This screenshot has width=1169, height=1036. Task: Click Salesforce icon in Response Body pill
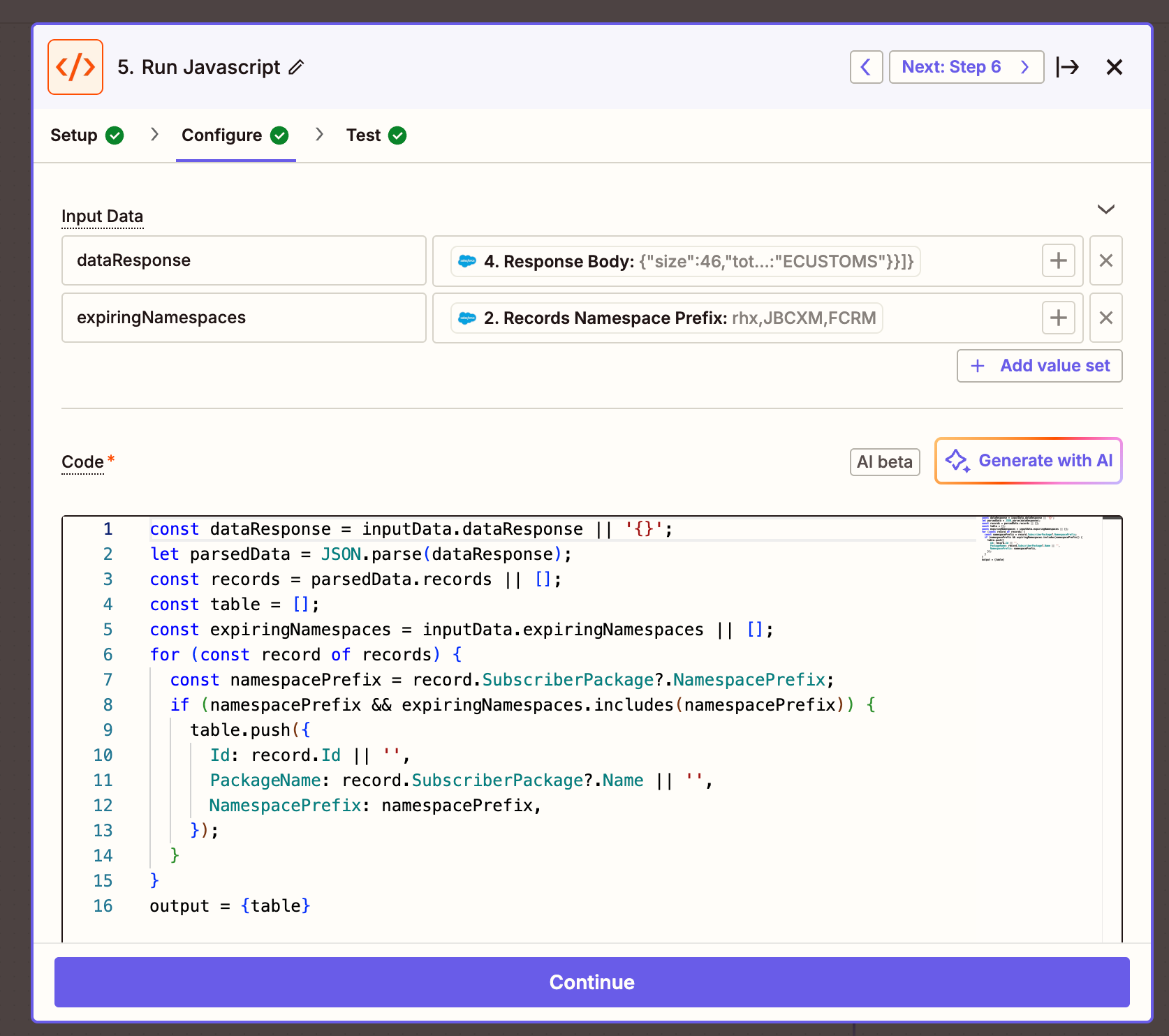click(x=467, y=261)
